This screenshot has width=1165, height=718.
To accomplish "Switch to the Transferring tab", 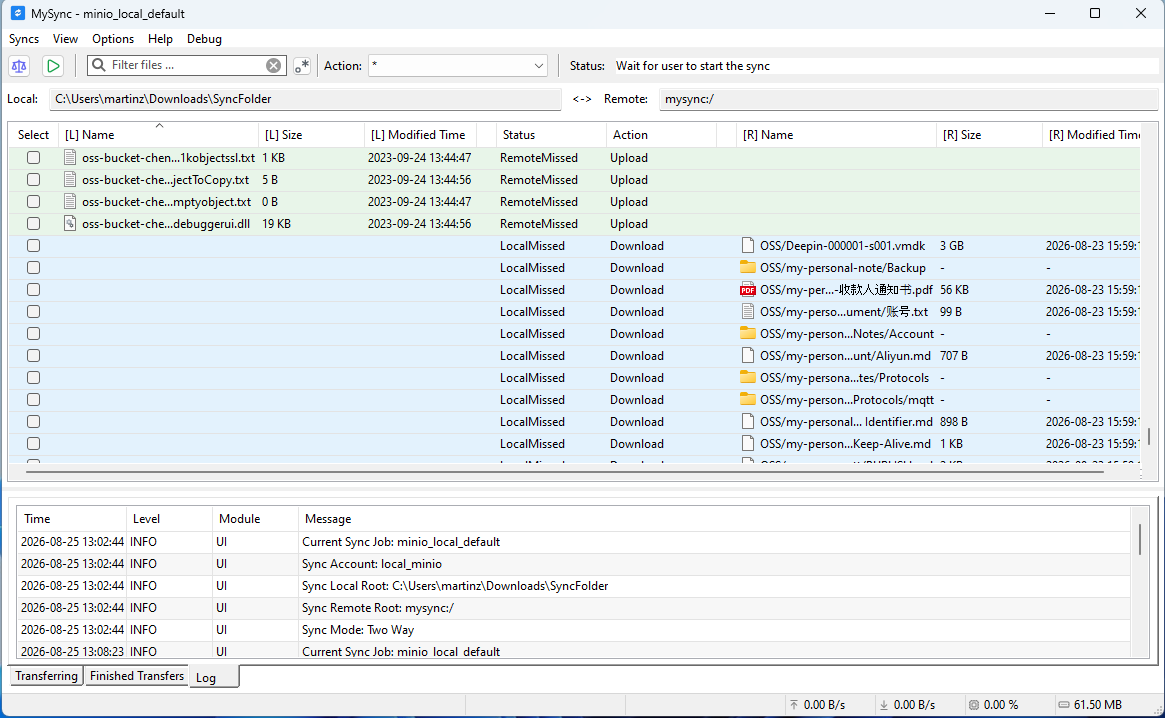I will [x=46, y=676].
